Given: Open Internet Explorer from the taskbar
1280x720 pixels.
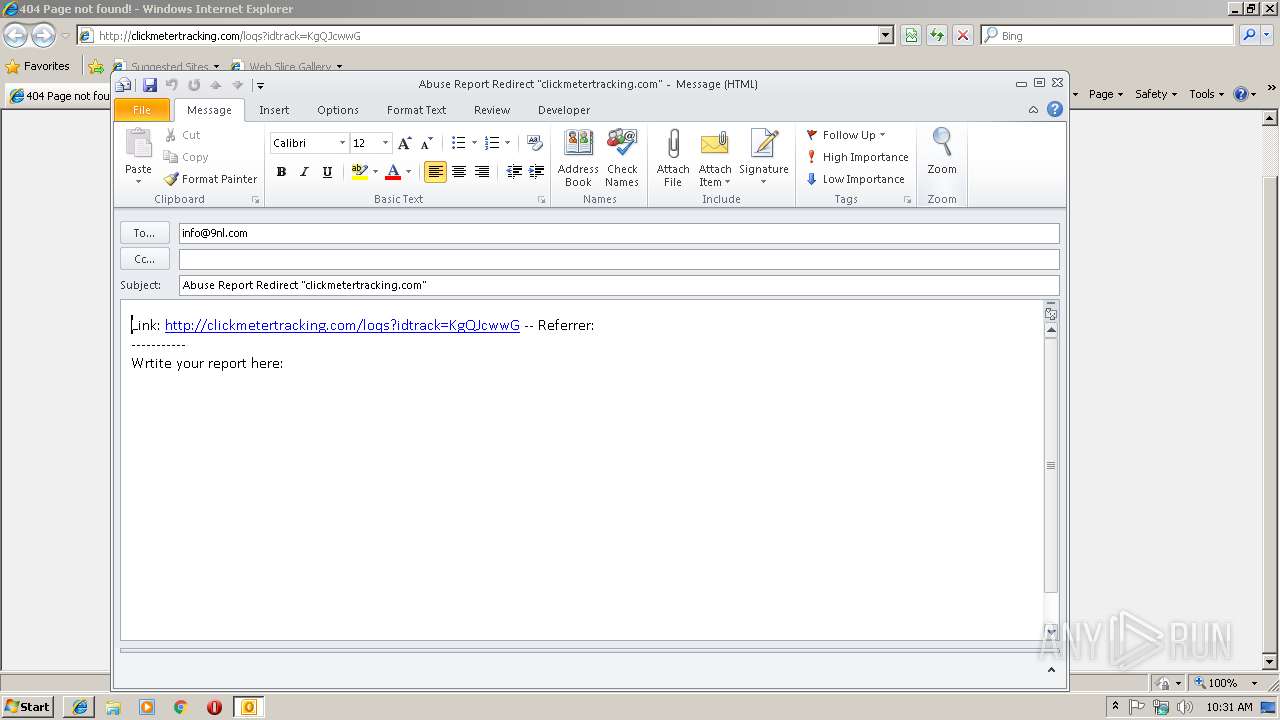Looking at the screenshot, I should pos(80,707).
